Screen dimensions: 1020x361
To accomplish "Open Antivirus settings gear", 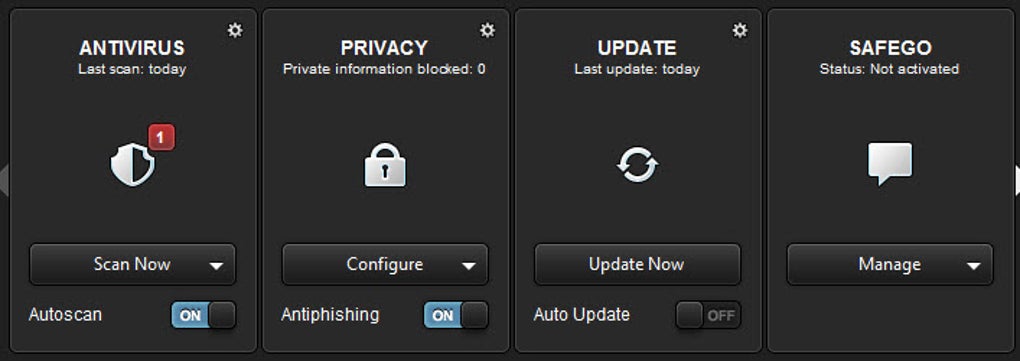I will 235,30.
